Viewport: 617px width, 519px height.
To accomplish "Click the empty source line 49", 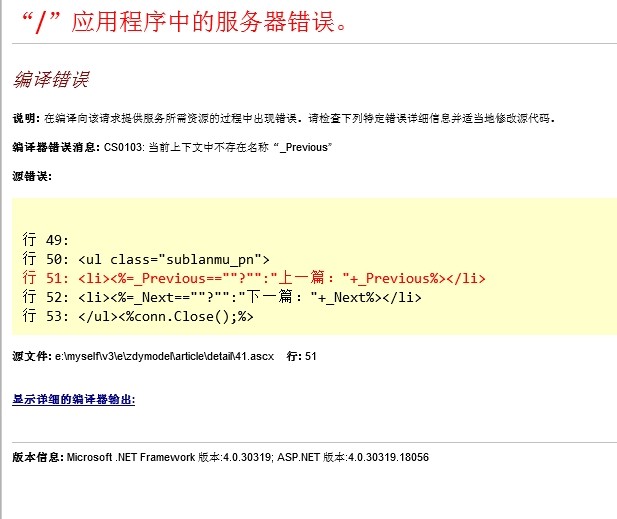I will point(44,240).
